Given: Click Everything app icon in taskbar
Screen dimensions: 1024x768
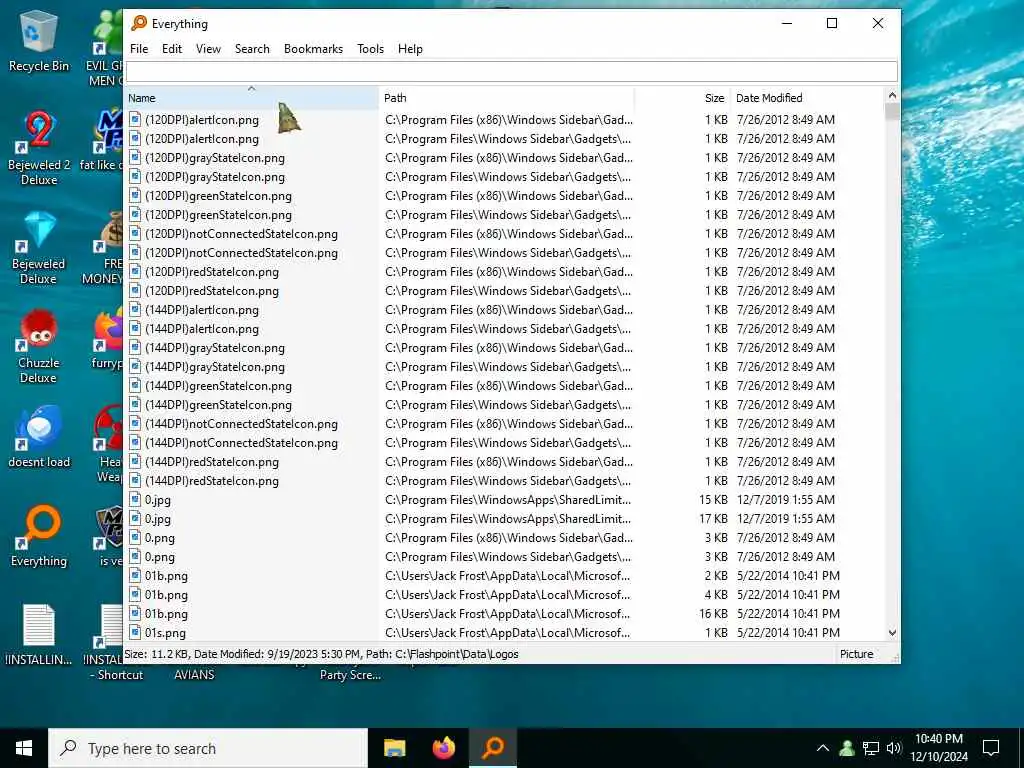Looking at the screenshot, I should click(493, 748).
